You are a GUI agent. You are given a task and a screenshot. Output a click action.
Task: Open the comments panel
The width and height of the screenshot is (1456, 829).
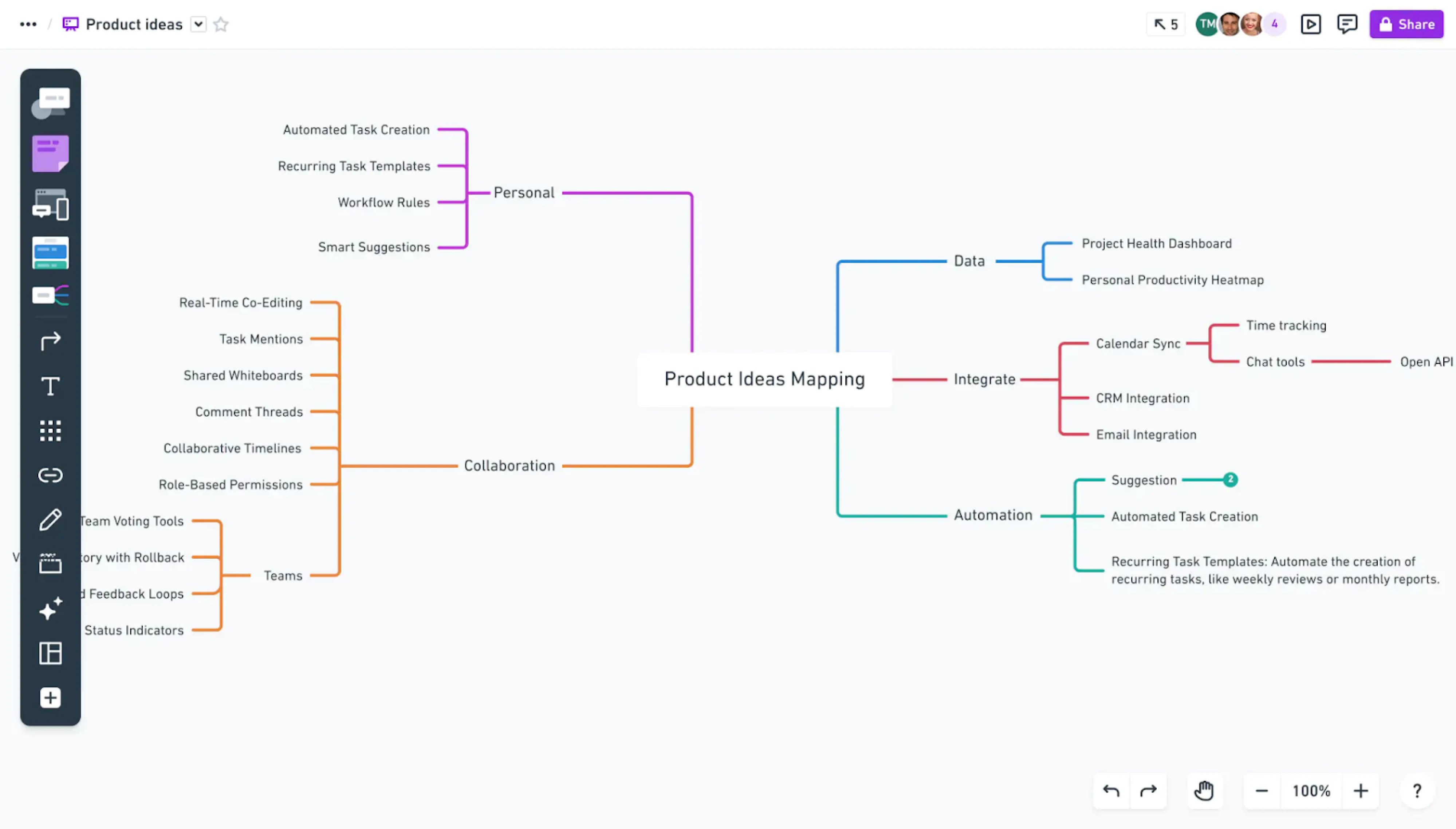coord(1347,24)
